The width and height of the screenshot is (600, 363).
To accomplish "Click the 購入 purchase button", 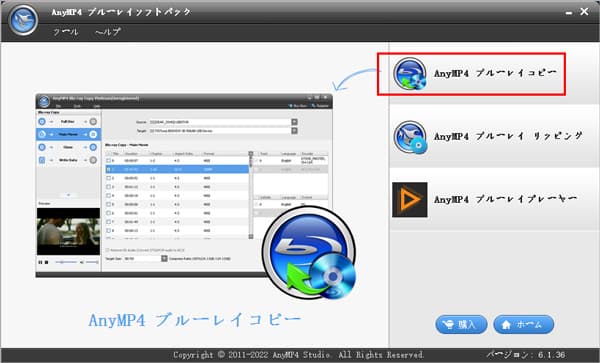I will (461, 324).
